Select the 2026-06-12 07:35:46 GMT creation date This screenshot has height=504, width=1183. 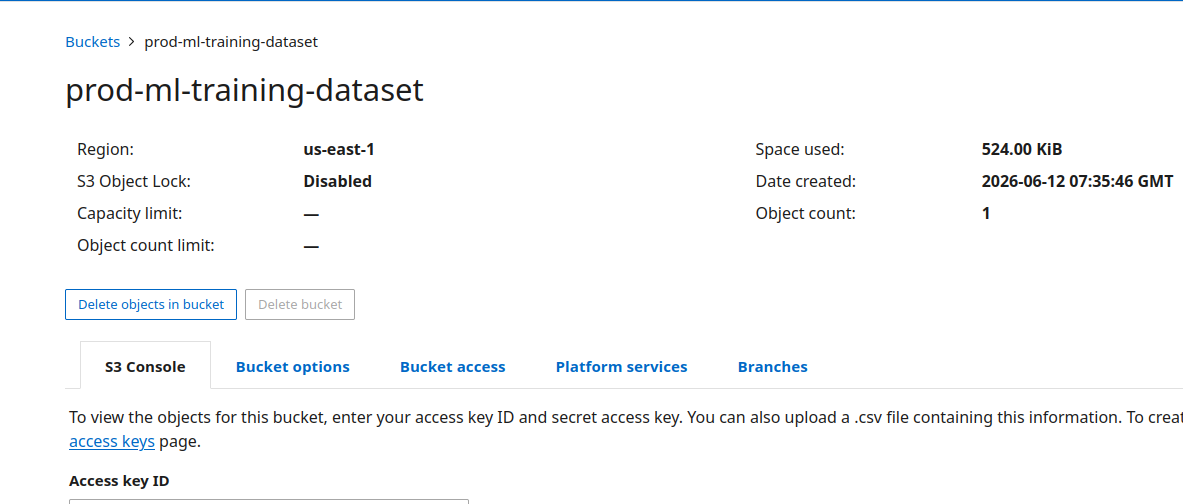click(x=1077, y=181)
